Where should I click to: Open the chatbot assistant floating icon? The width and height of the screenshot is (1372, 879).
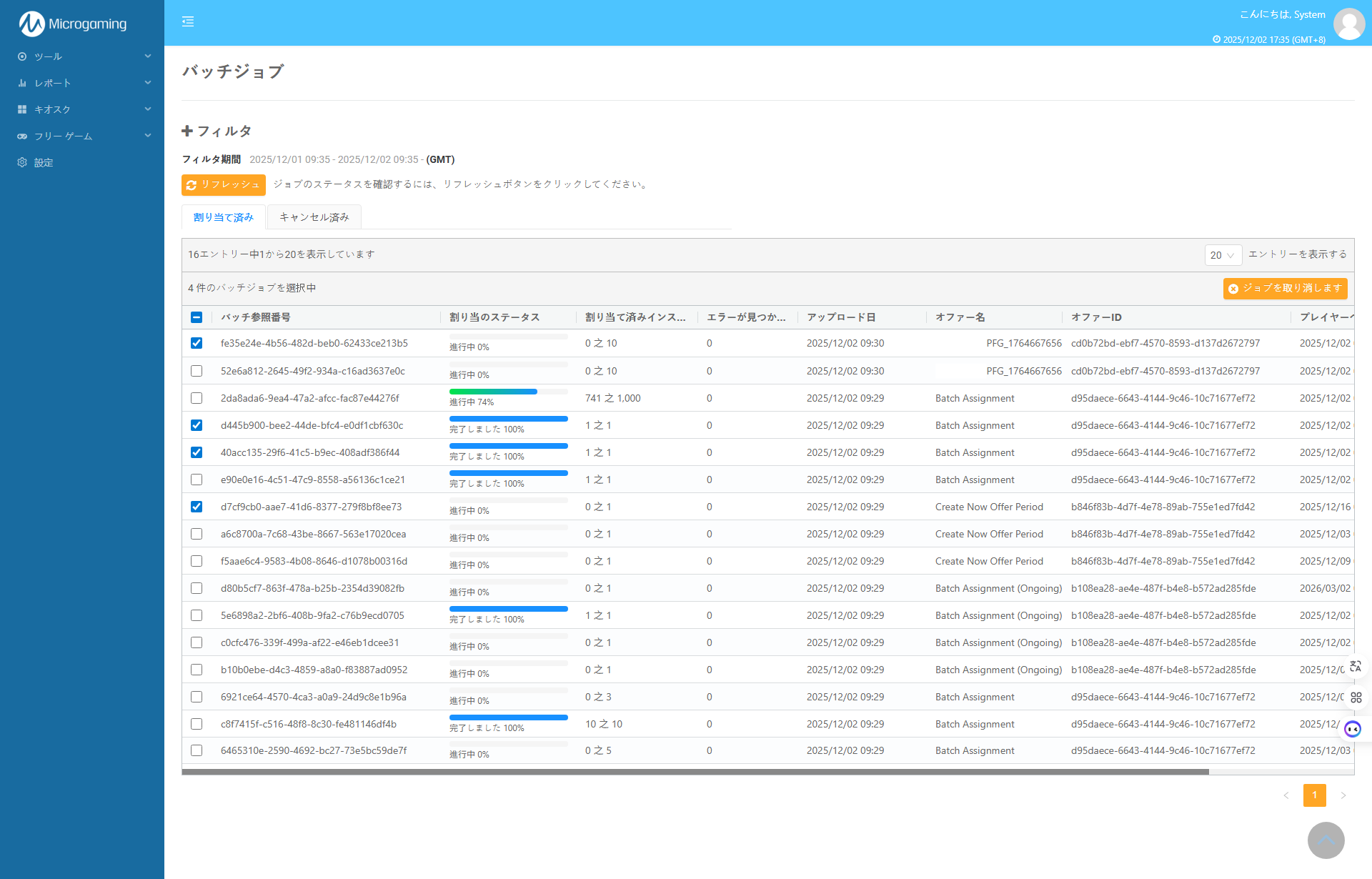click(x=1353, y=729)
